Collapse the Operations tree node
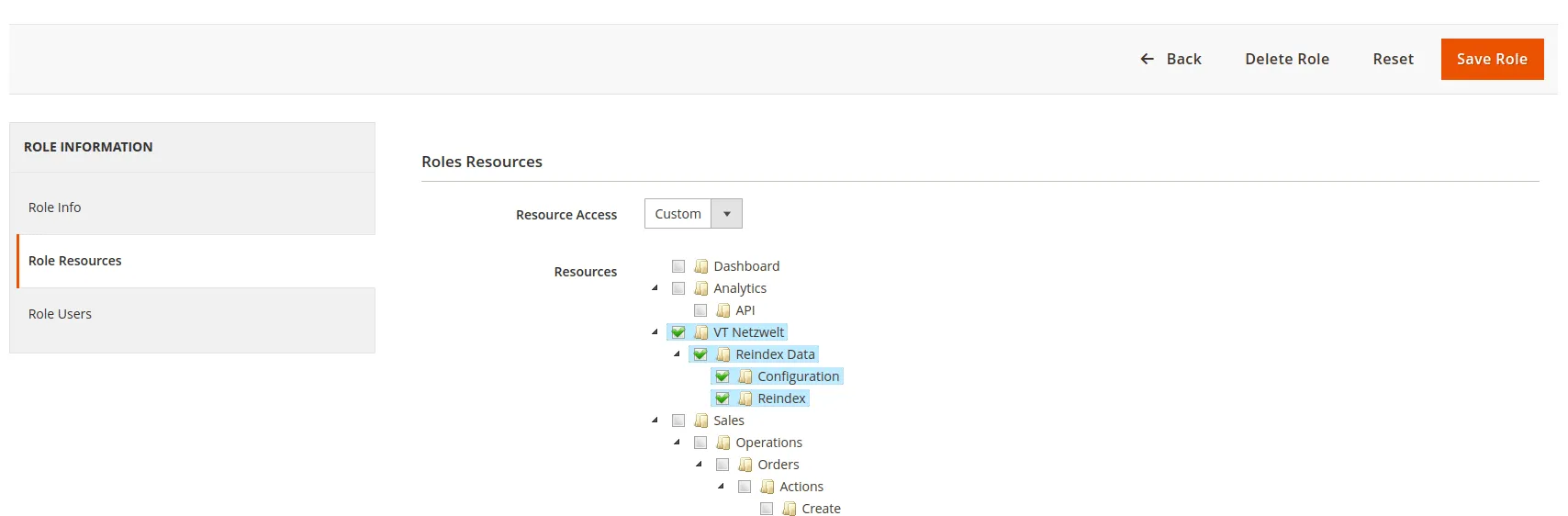 coord(677,443)
